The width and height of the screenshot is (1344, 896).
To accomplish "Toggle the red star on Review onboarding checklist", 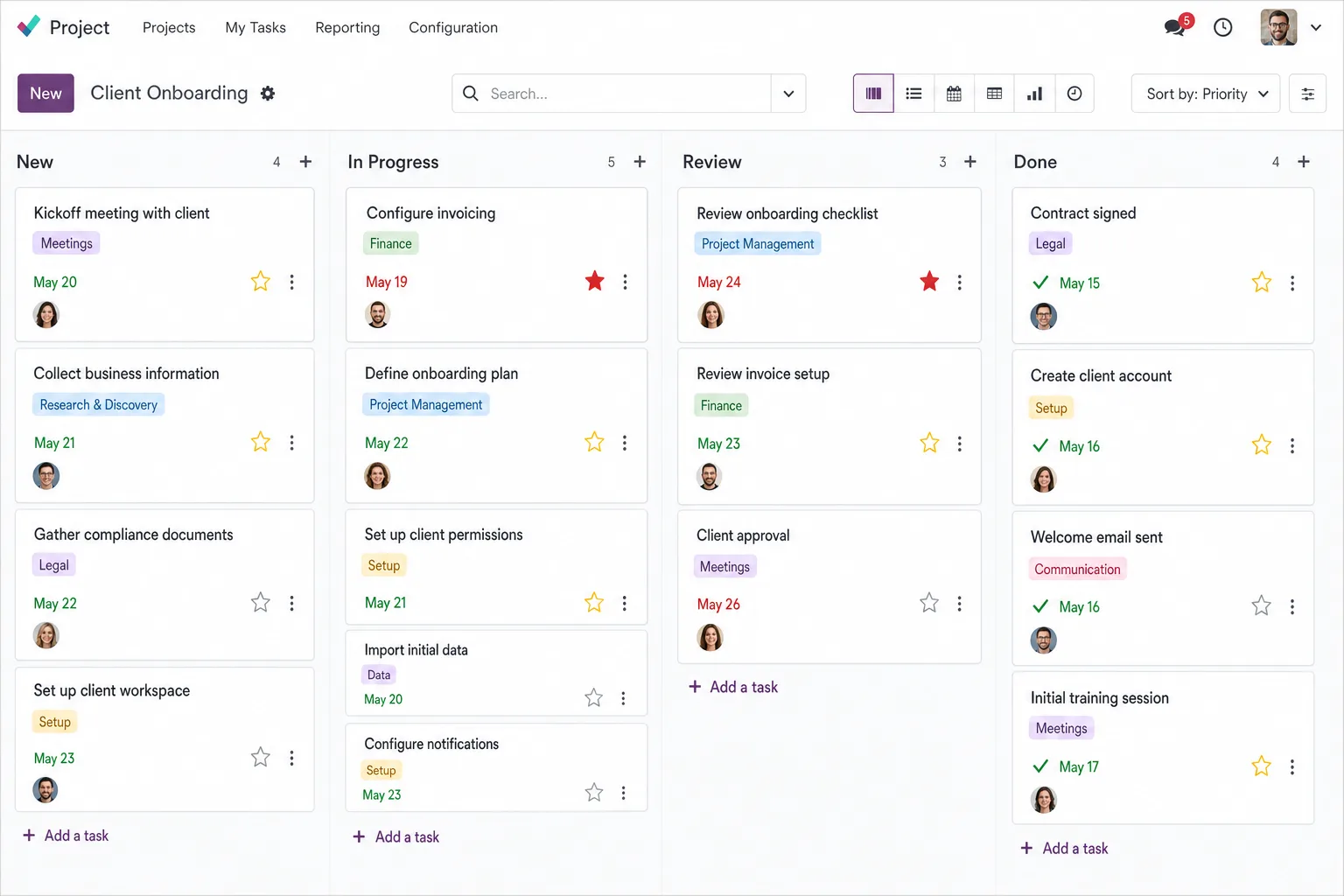I will [x=929, y=282].
